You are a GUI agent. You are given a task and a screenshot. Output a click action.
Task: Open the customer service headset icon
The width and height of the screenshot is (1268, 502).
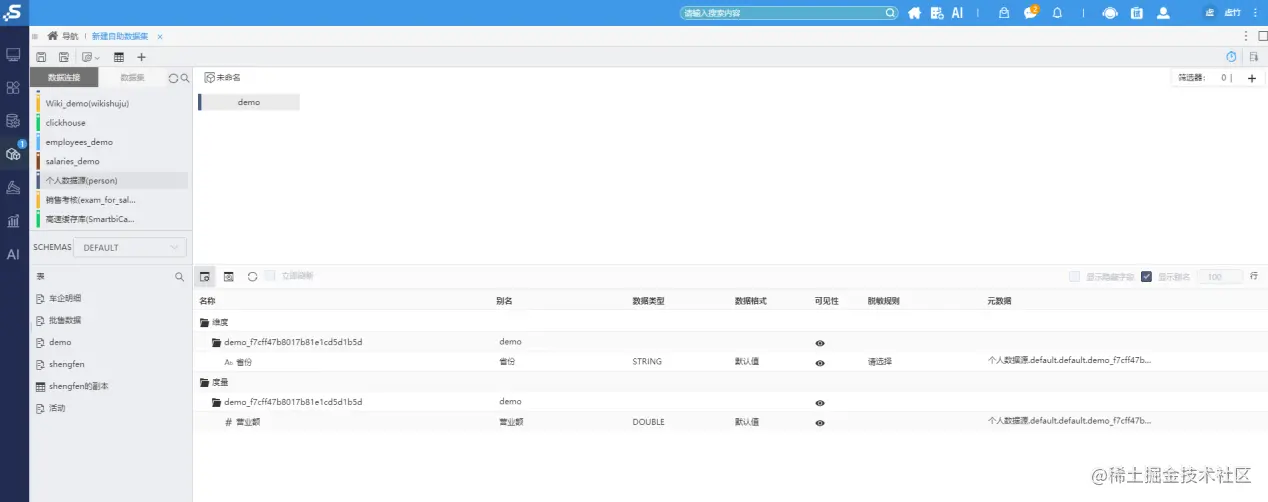click(1110, 13)
